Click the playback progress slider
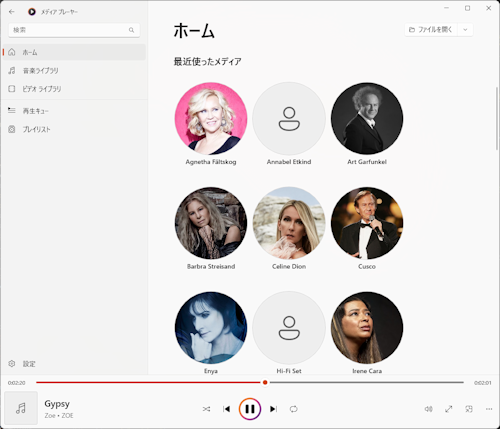 [250, 382]
